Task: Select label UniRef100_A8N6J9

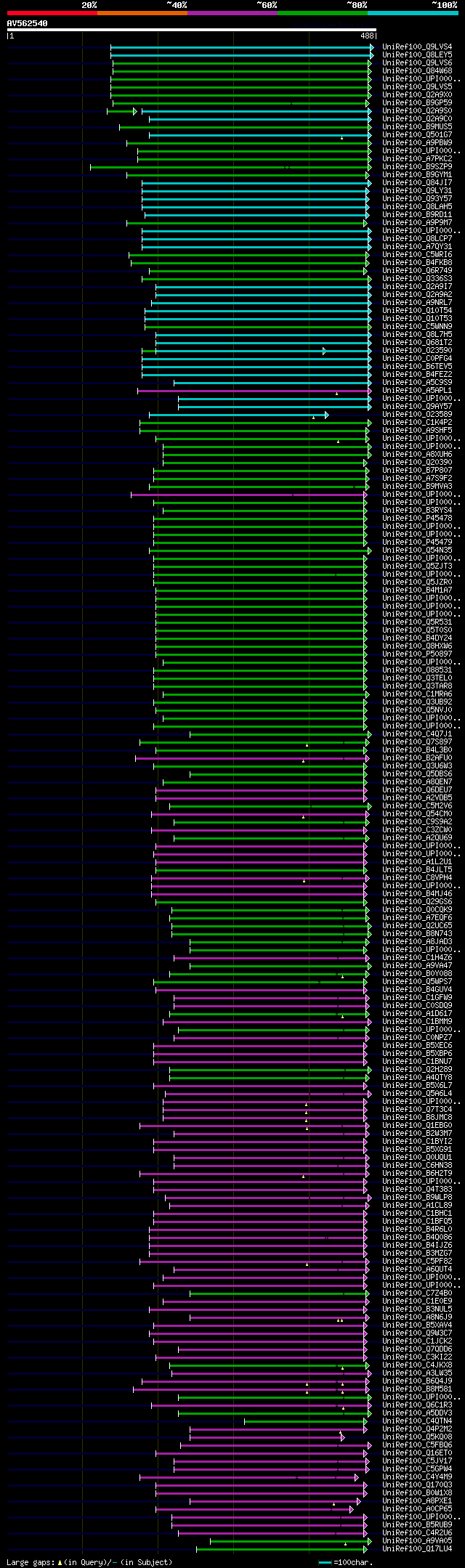Action: 417,1317
